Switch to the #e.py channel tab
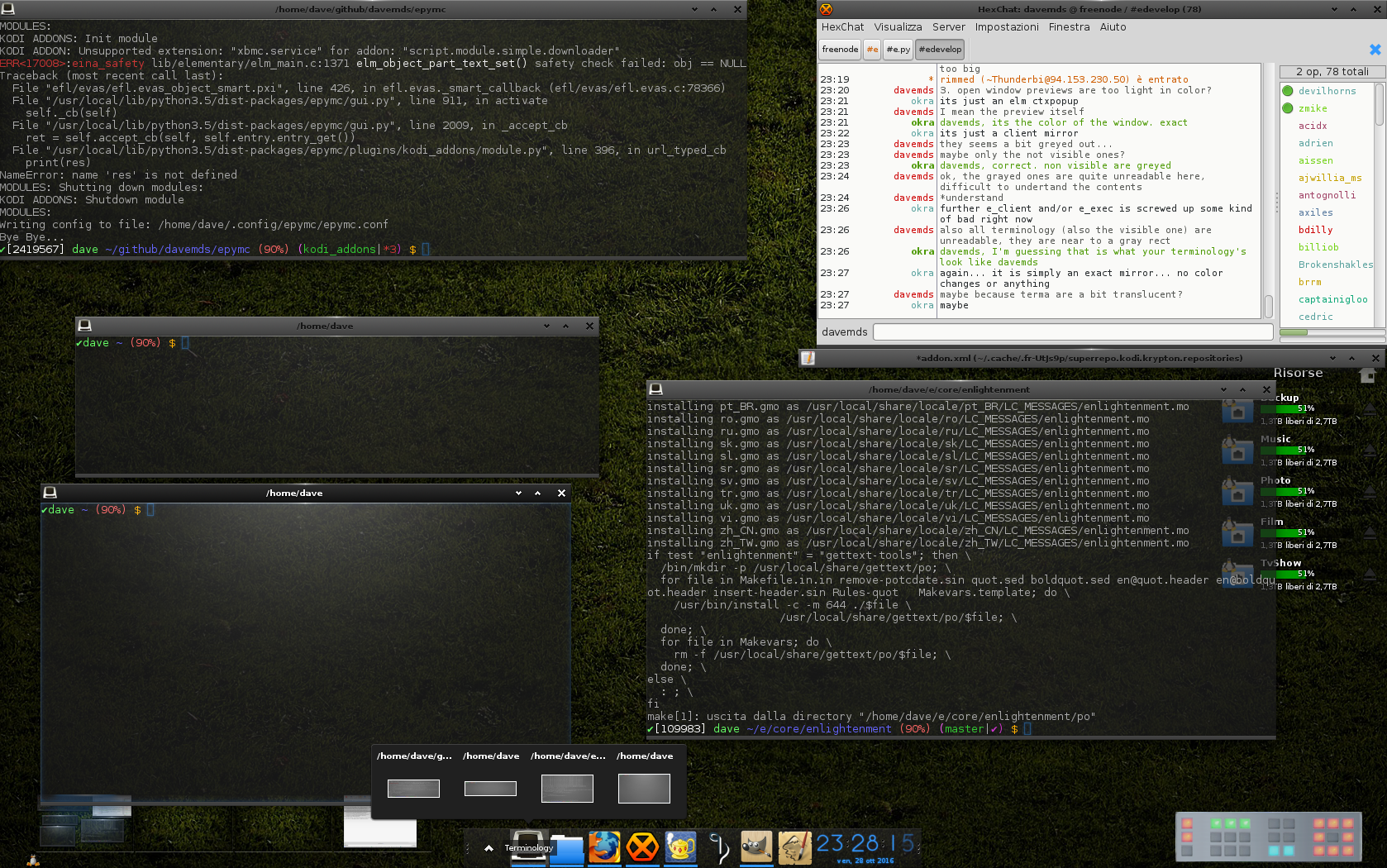The width and height of the screenshot is (1387, 868). (x=898, y=50)
